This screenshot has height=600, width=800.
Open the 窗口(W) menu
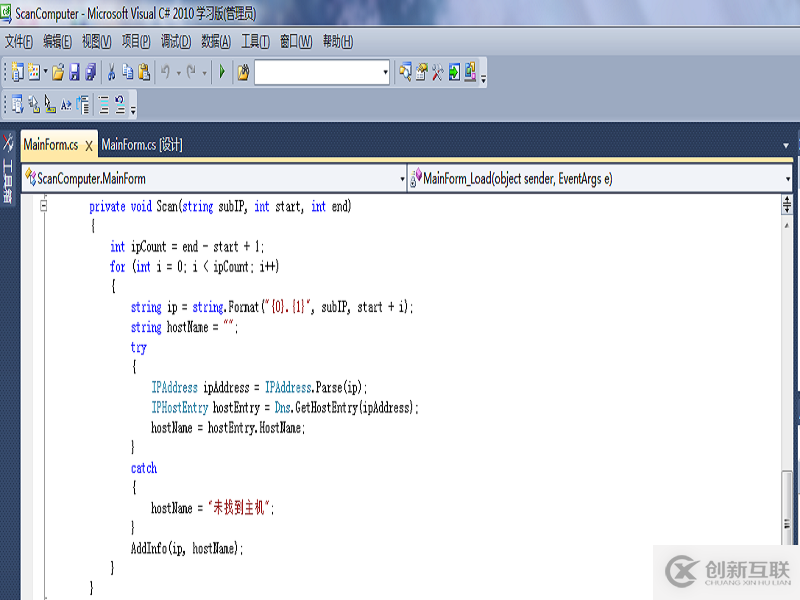(296, 42)
